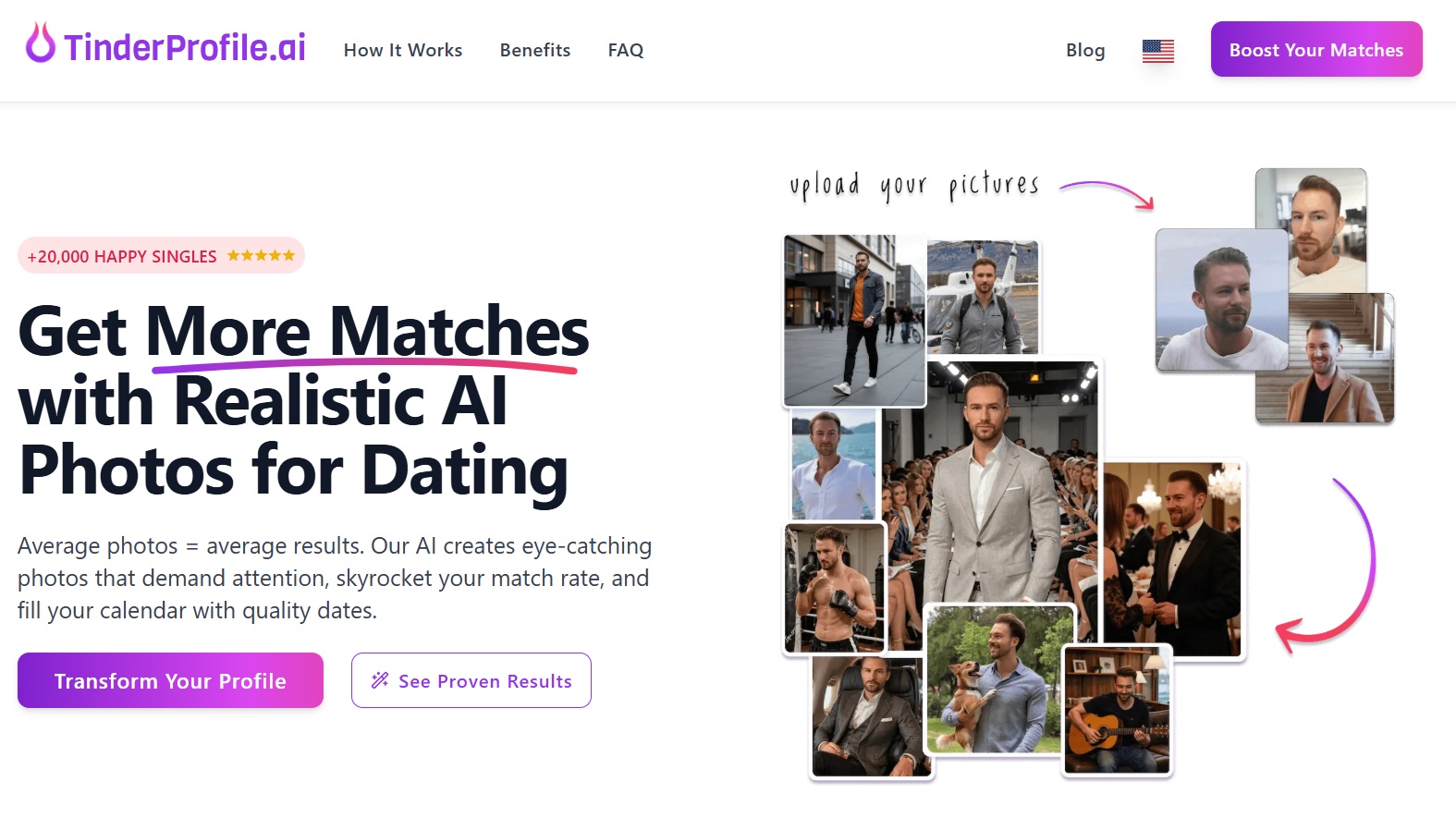The width and height of the screenshot is (1456, 818).
Task: Open the helicopter pilot photo
Action: pos(983,298)
